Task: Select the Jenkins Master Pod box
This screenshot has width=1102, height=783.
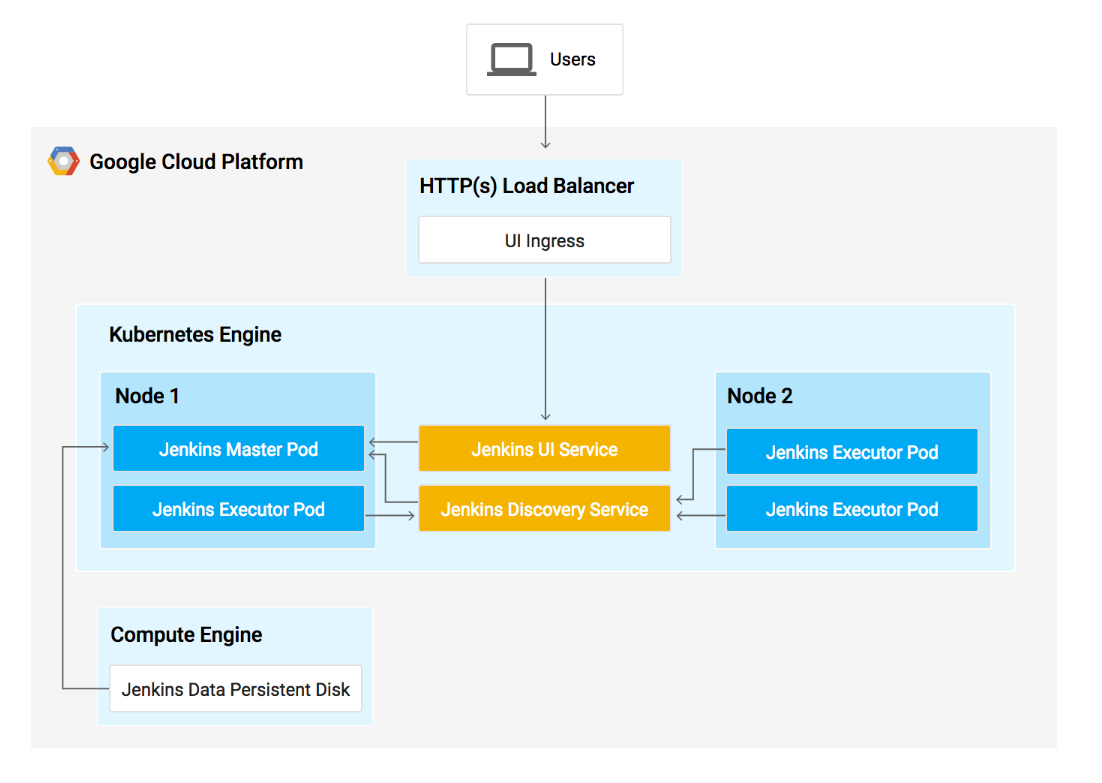Action: [x=239, y=448]
